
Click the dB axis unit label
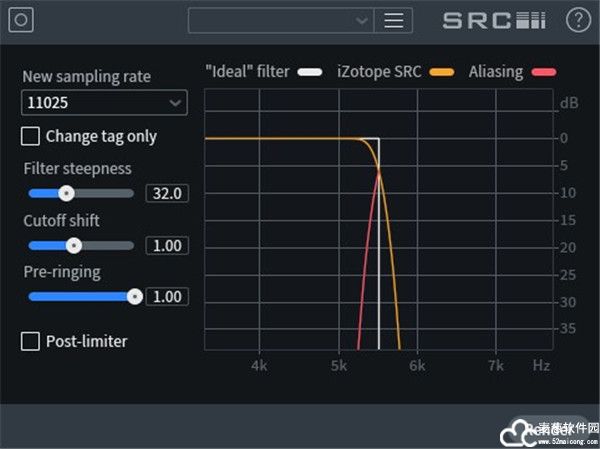[x=569, y=103]
